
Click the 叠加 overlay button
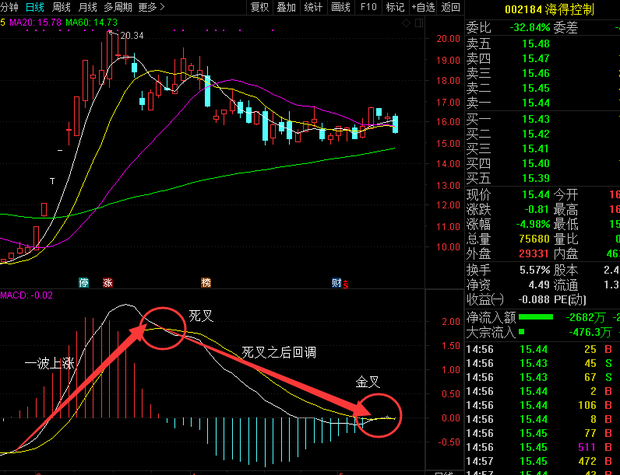[287, 7]
